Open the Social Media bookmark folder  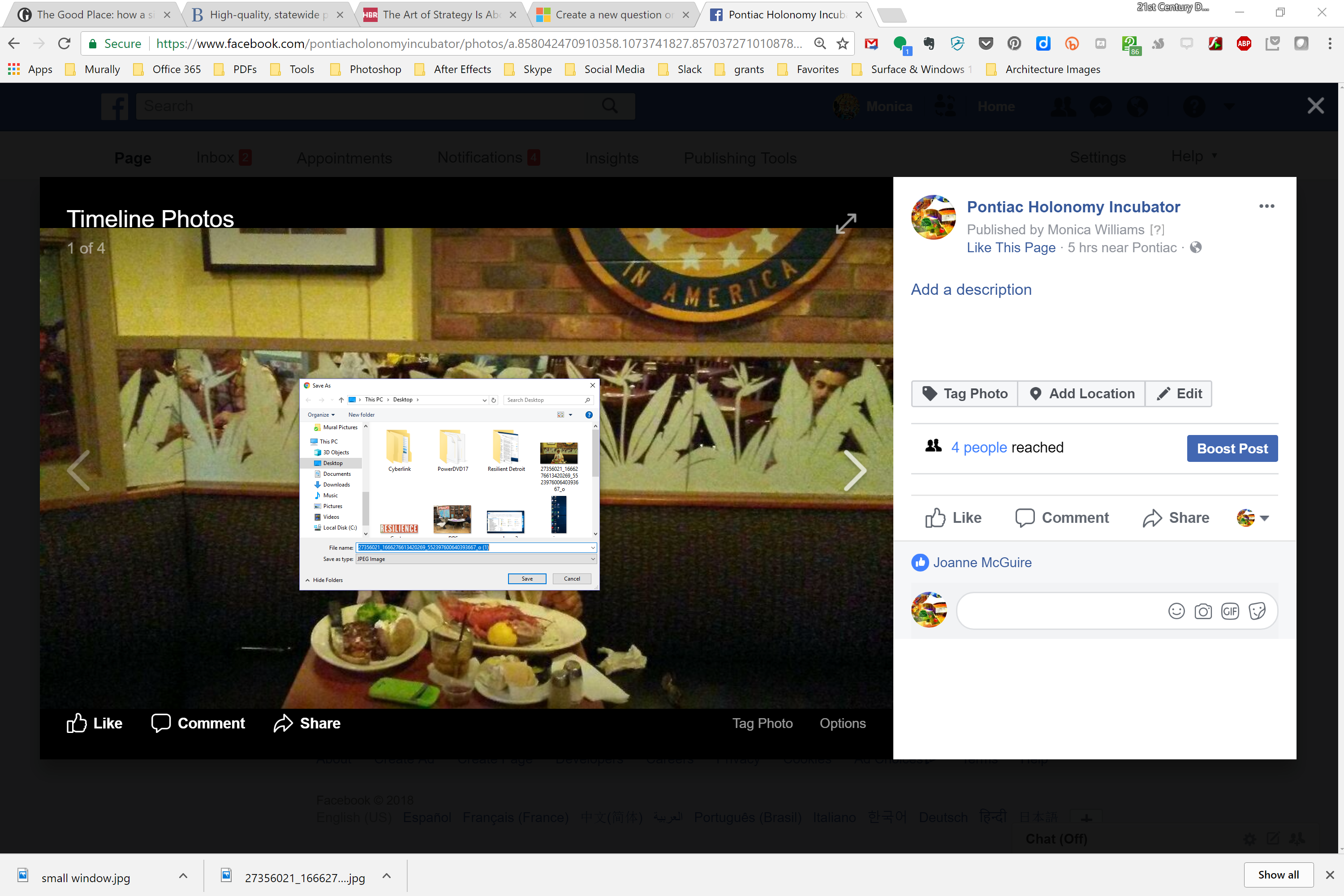604,69
